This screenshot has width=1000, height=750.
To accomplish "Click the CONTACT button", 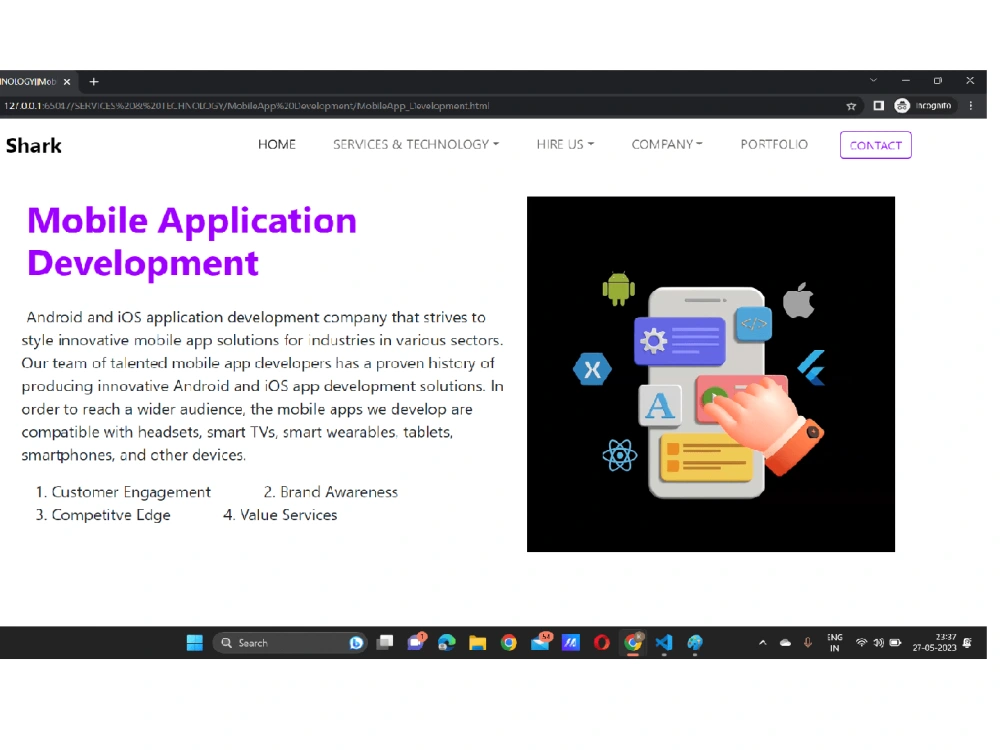I will click(876, 145).
